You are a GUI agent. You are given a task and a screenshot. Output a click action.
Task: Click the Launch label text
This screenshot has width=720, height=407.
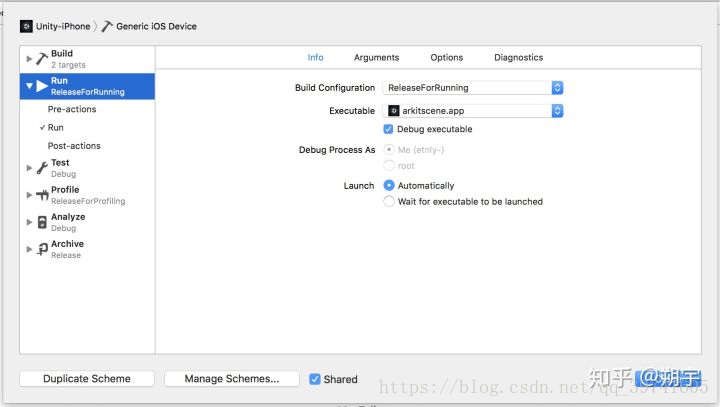[x=359, y=186]
